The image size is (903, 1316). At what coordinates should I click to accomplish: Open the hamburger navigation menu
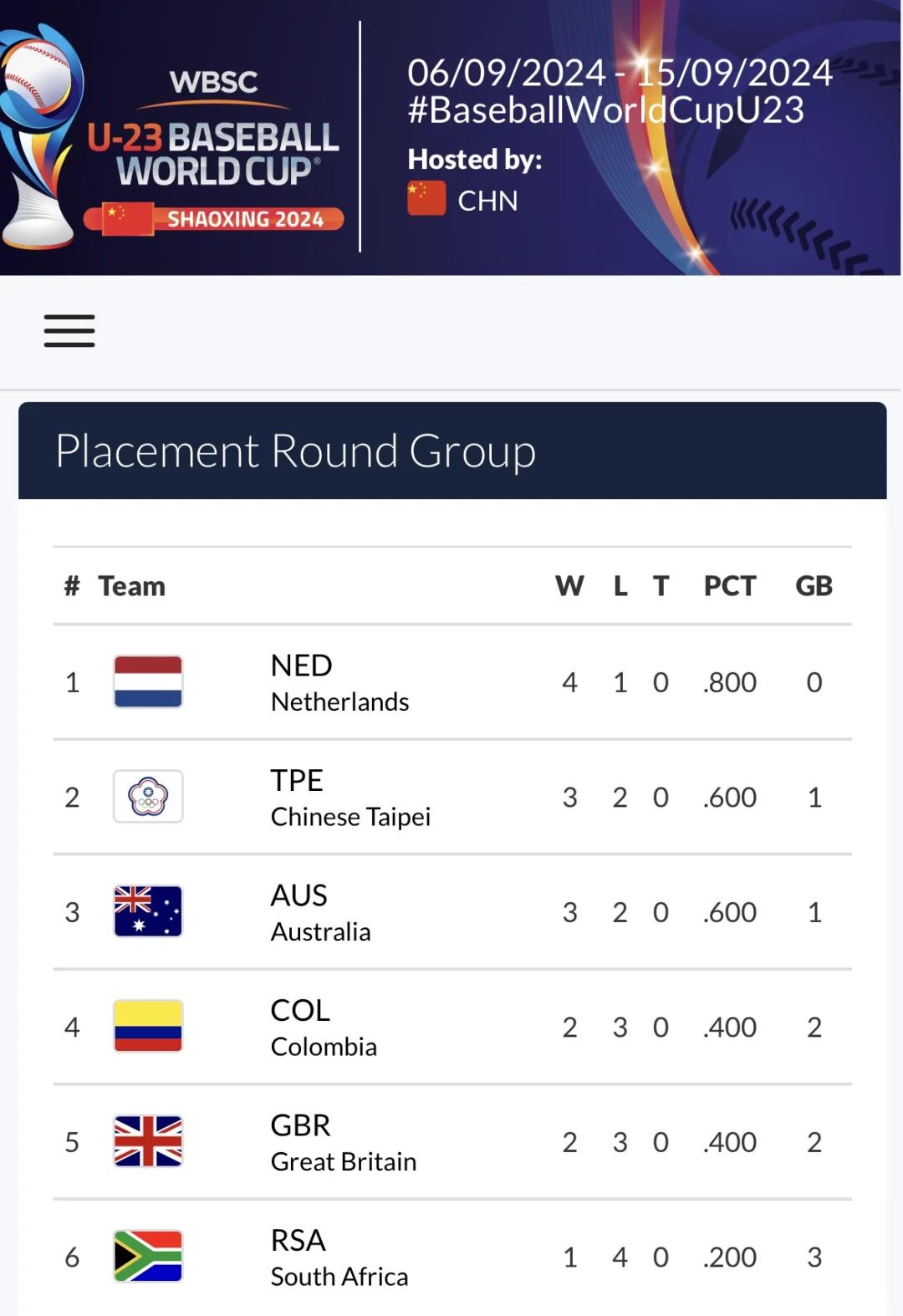[x=69, y=331]
